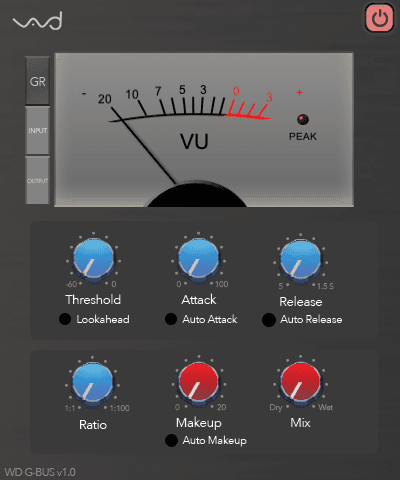Click the "-60" threshold minimum label
Viewport: 400px width, 480px height.
click(71, 284)
